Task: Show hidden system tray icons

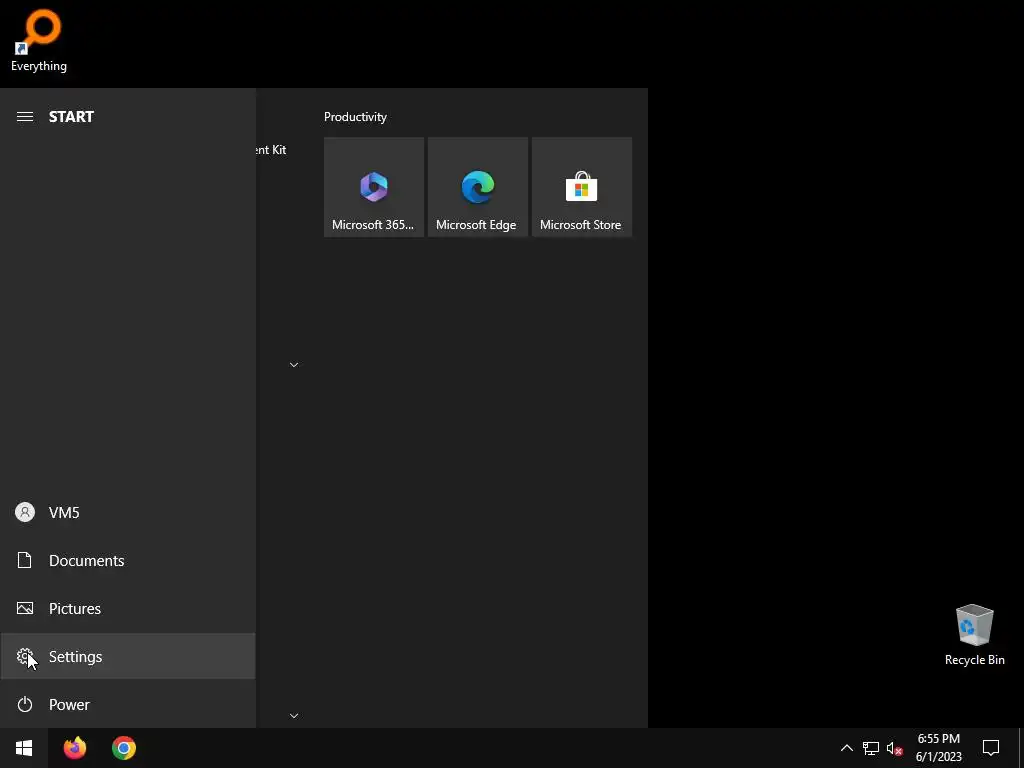Action: tap(846, 748)
